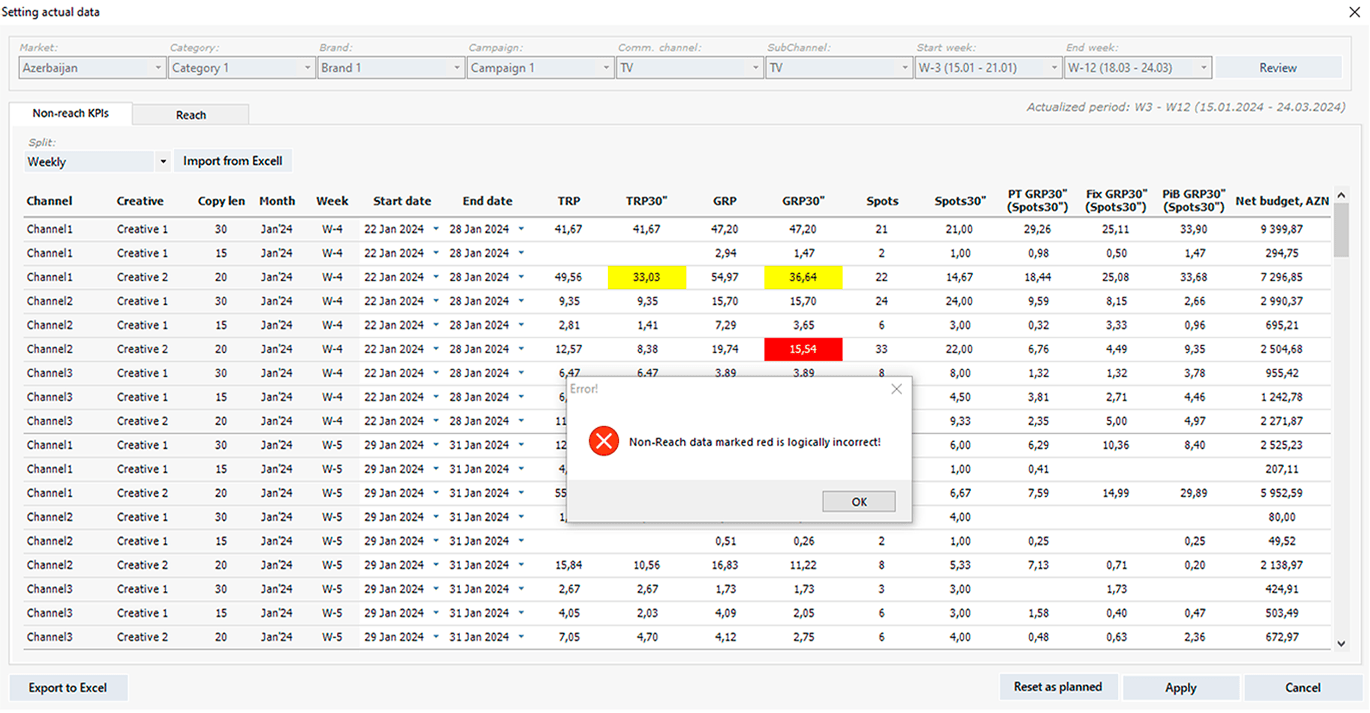
Task: Click Reset as planned button
Action: (1058, 687)
